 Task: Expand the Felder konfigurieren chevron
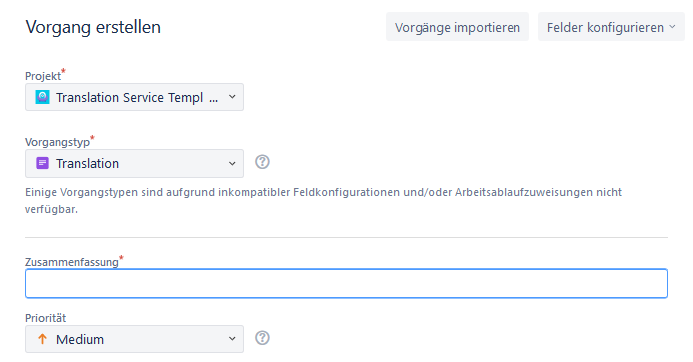pyautogui.click(x=672, y=27)
